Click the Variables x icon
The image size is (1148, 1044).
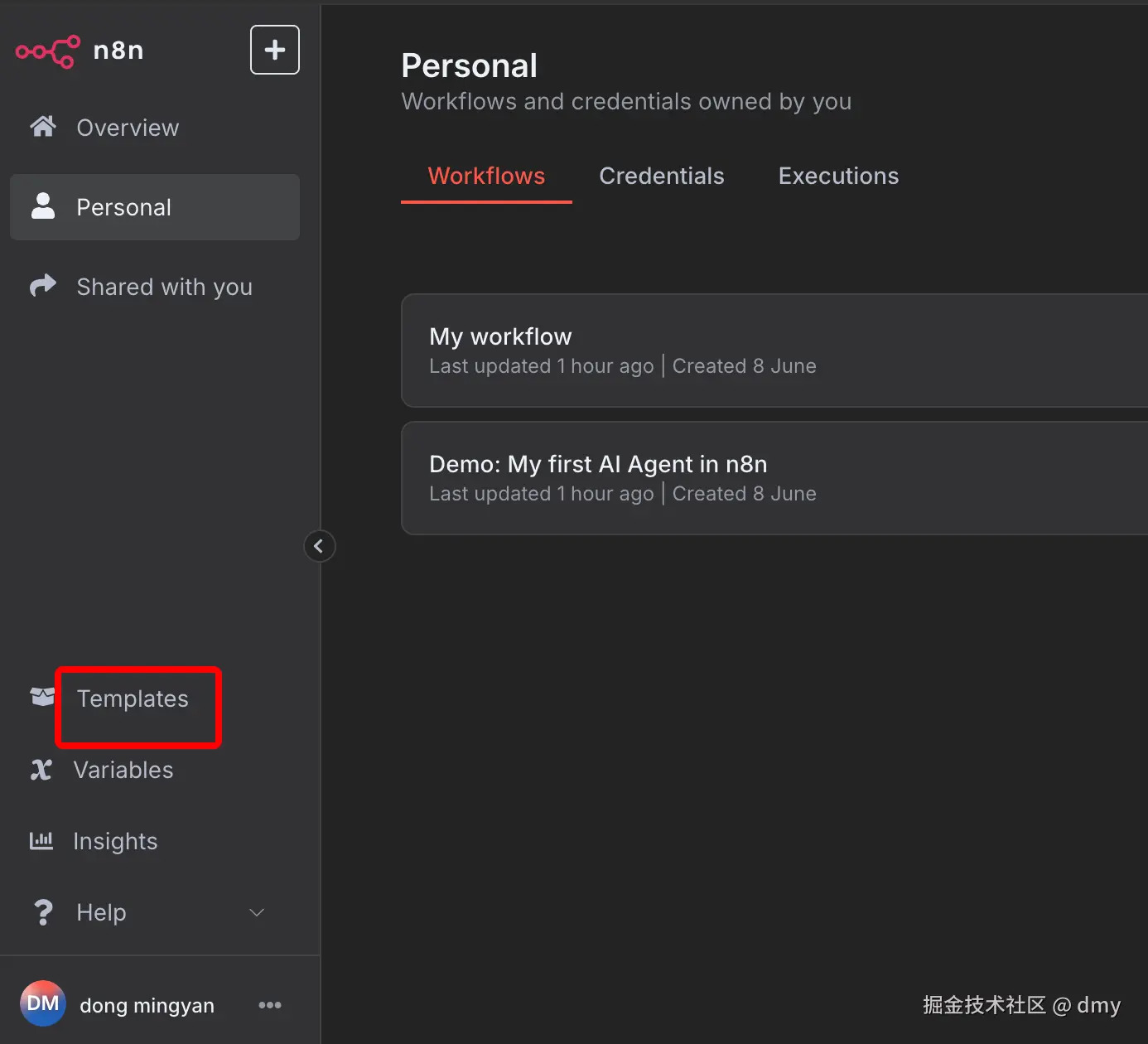pos(41,770)
